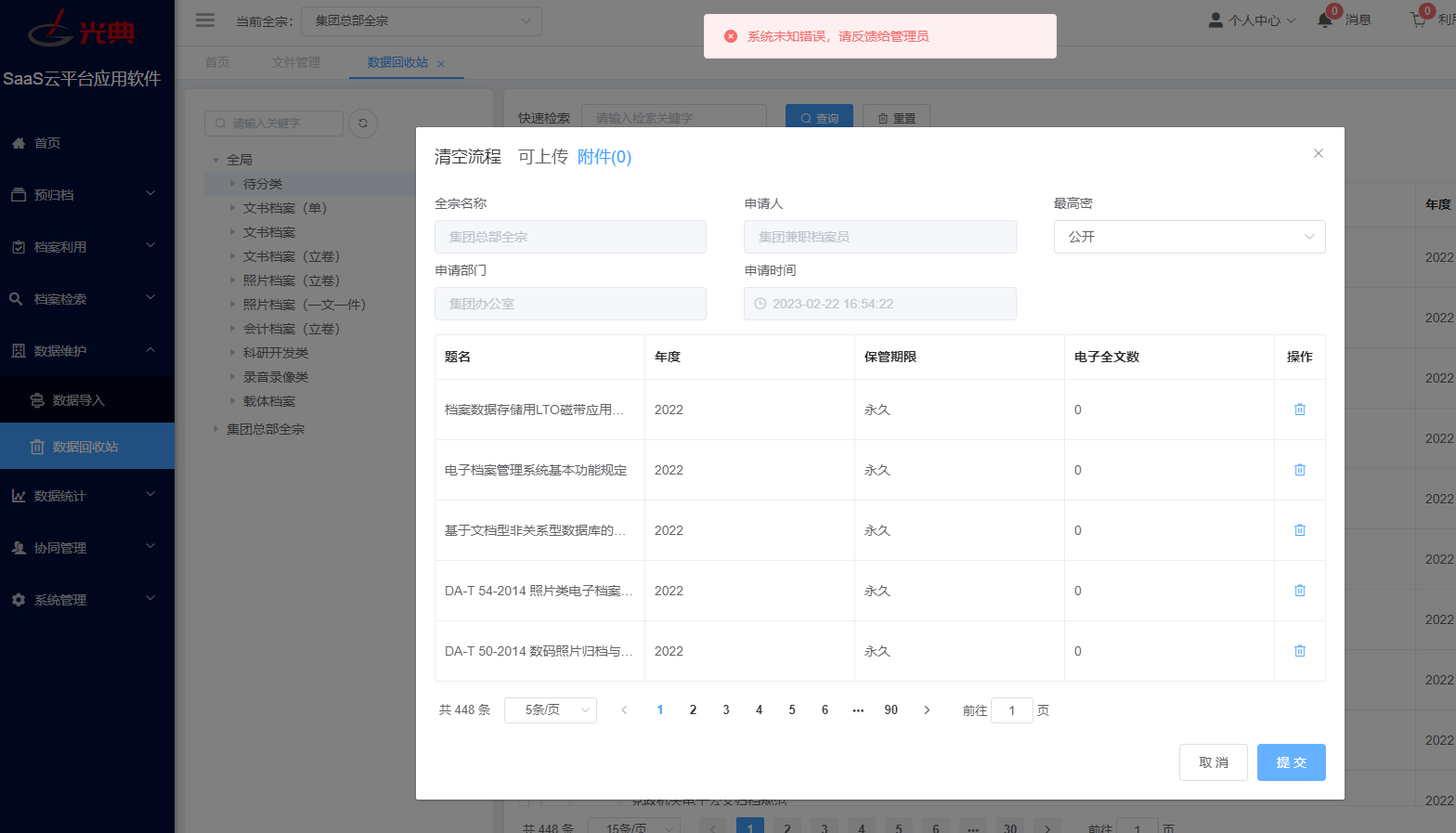
Task: Expand the 档案检索 sidebar menu
Action: pos(87,299)
